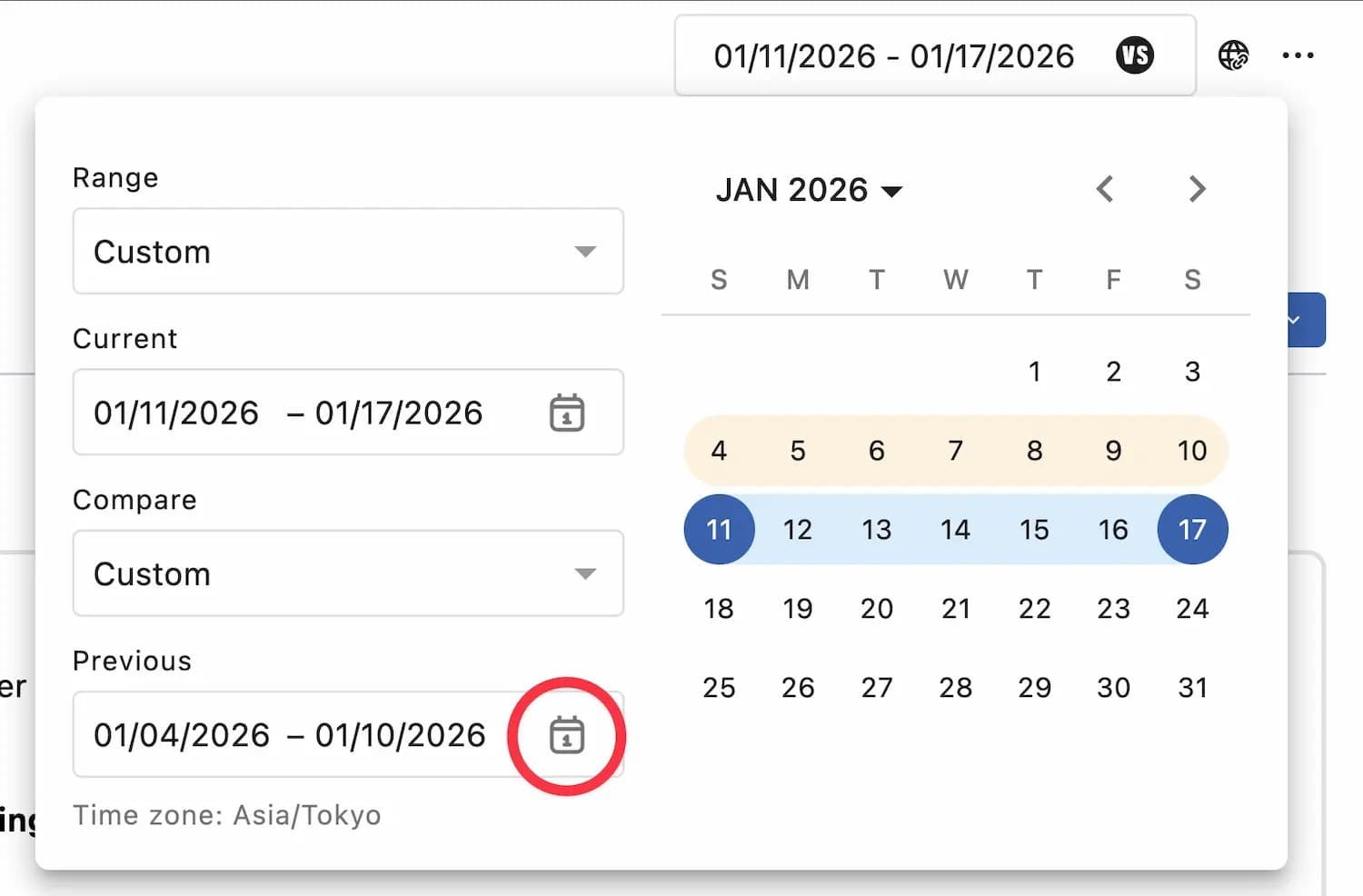Expand the Range Custom dropdown
Viewport: 1363px width, 896px height.
(x=348, y=252)
